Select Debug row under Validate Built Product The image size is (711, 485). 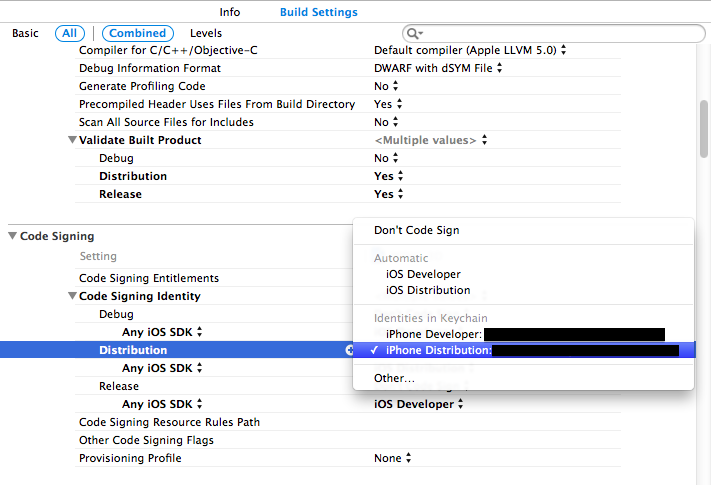116,158
